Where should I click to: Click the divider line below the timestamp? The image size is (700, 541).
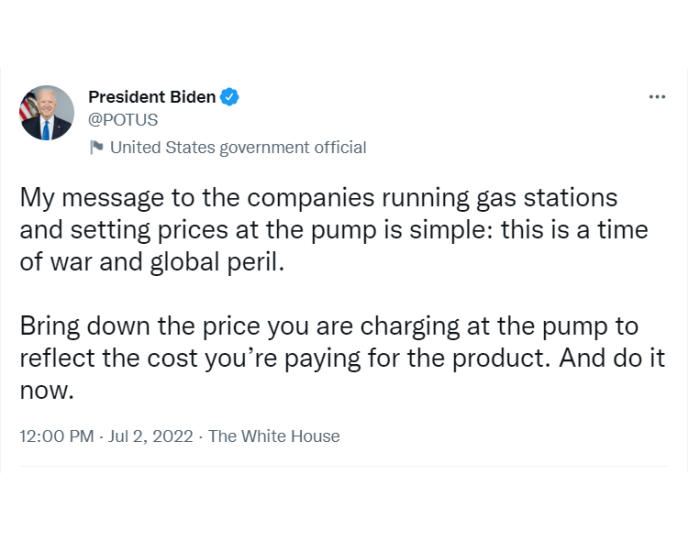coord(343,466)
